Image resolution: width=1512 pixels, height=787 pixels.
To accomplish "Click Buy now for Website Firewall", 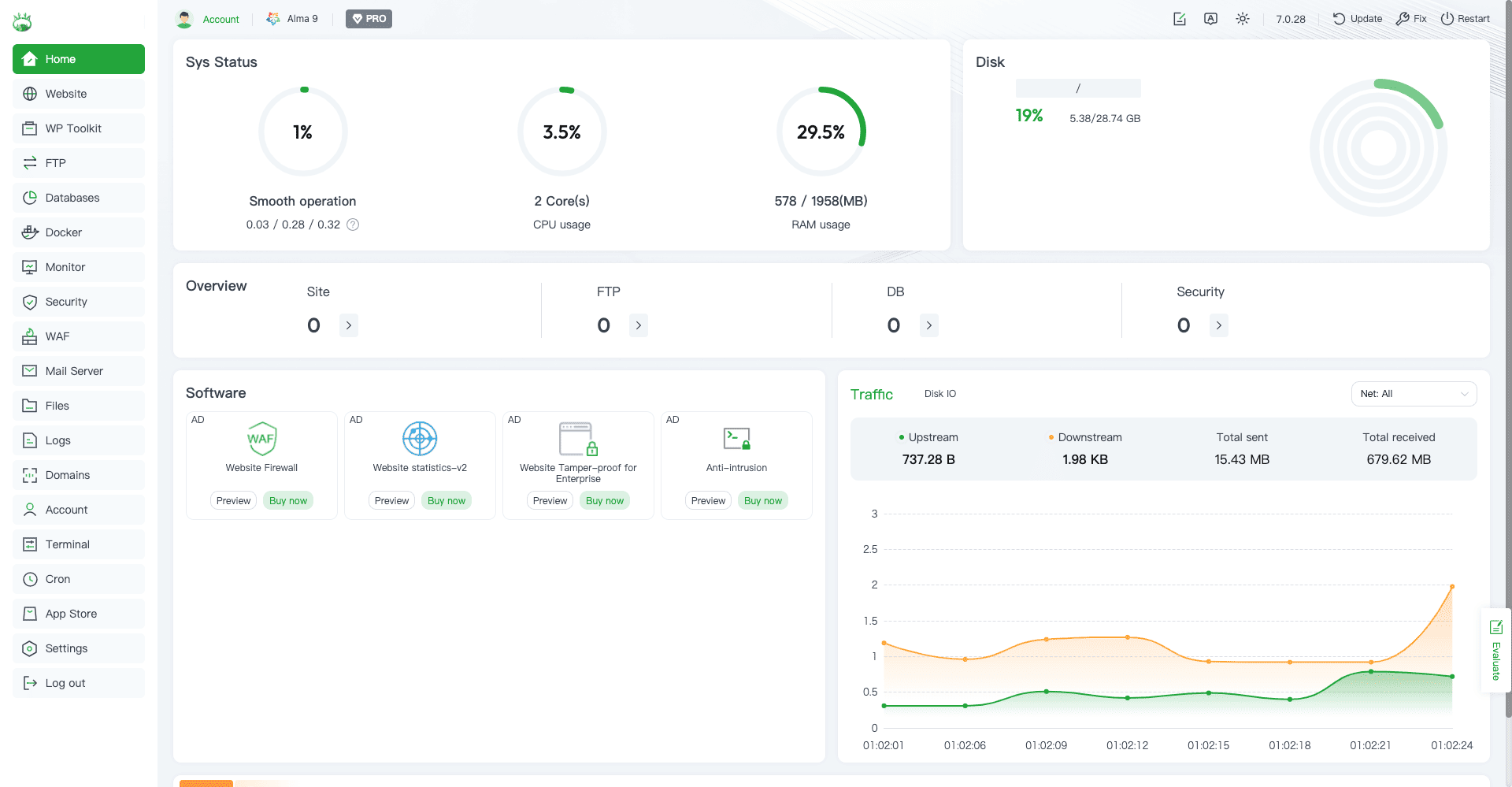I will point(288,501).
